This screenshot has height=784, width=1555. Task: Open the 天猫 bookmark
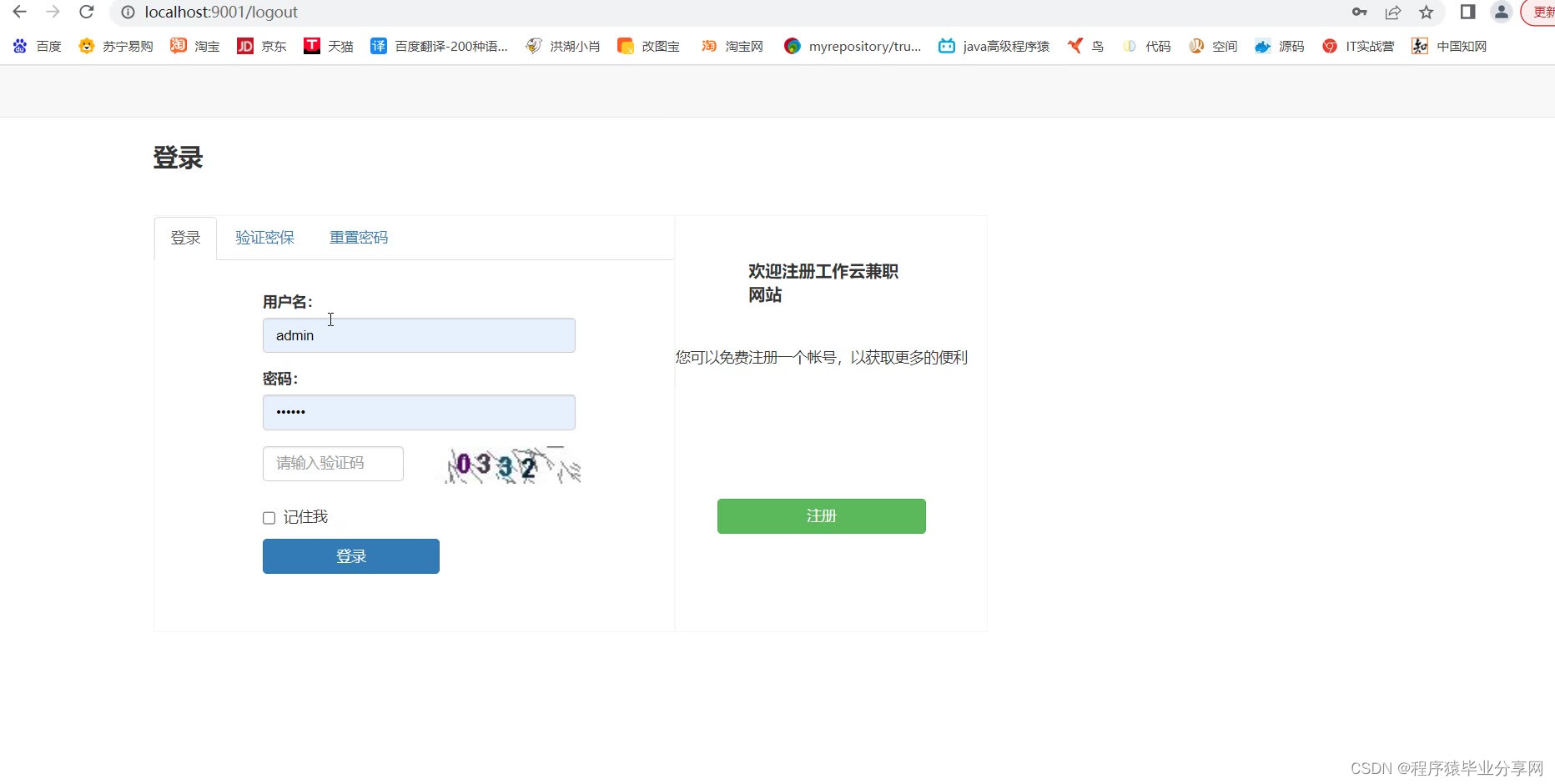(x=329, y=46)
